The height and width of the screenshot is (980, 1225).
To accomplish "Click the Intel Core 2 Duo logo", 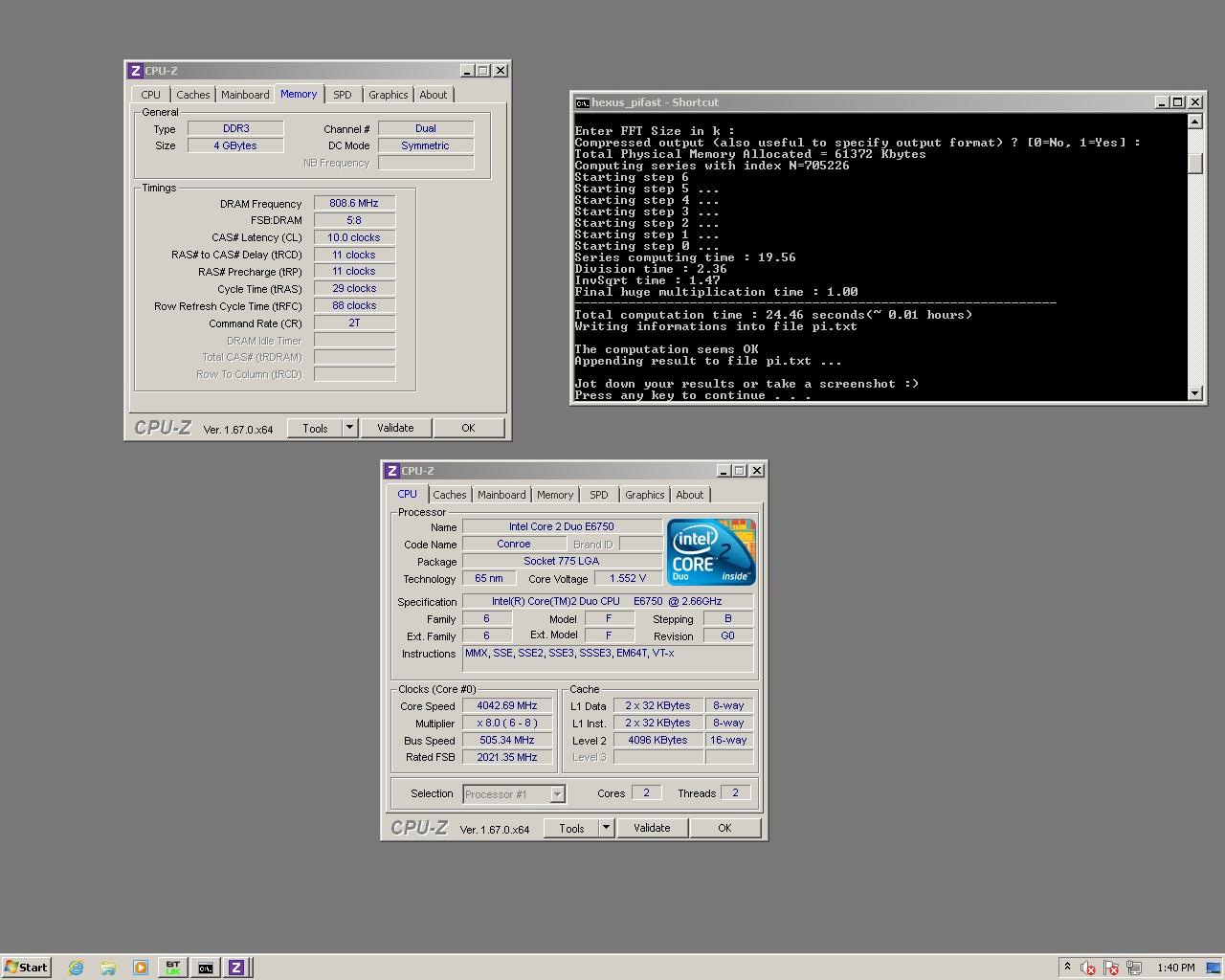I will [711, 552].
